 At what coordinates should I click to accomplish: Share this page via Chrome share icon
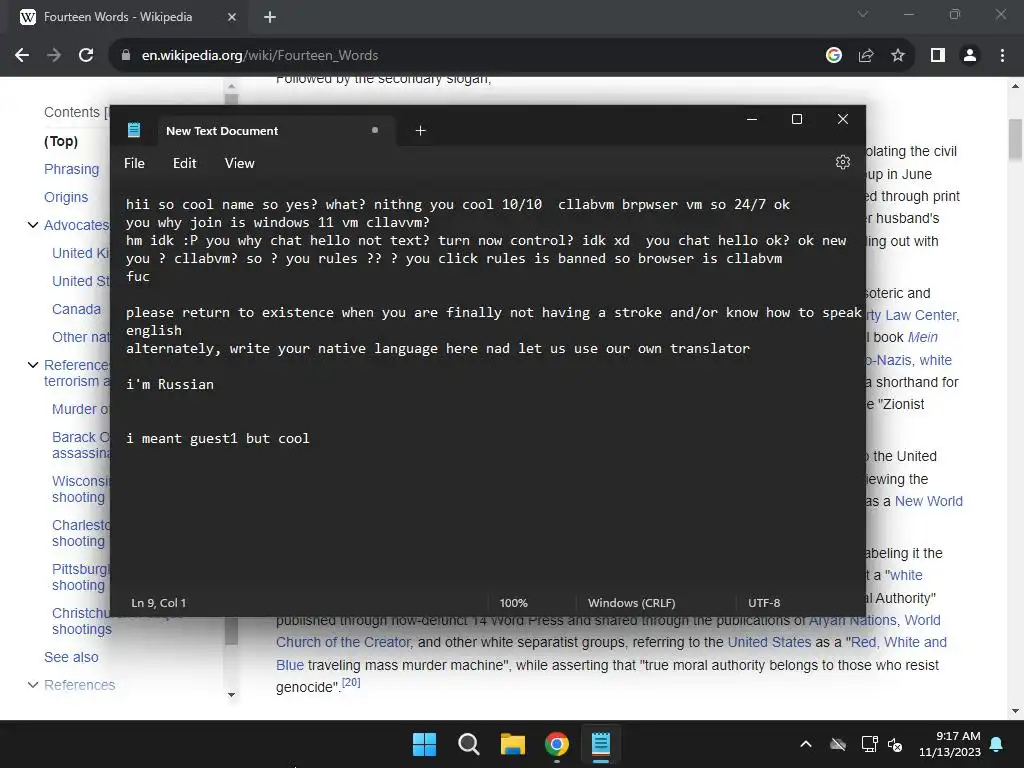coord(866,56)
